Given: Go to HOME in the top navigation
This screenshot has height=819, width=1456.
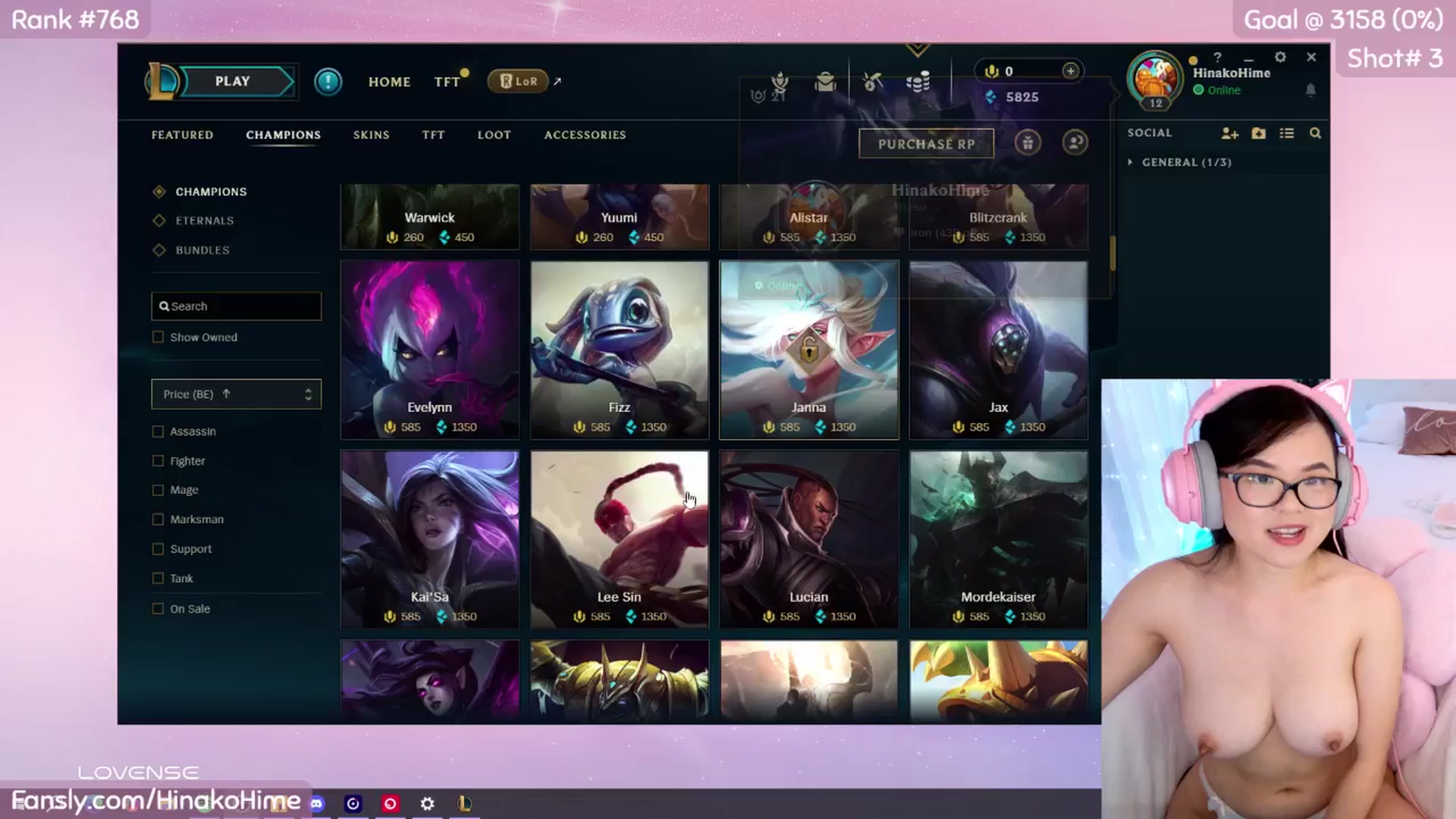Looking at the screenshot, I should pos(390,82).
